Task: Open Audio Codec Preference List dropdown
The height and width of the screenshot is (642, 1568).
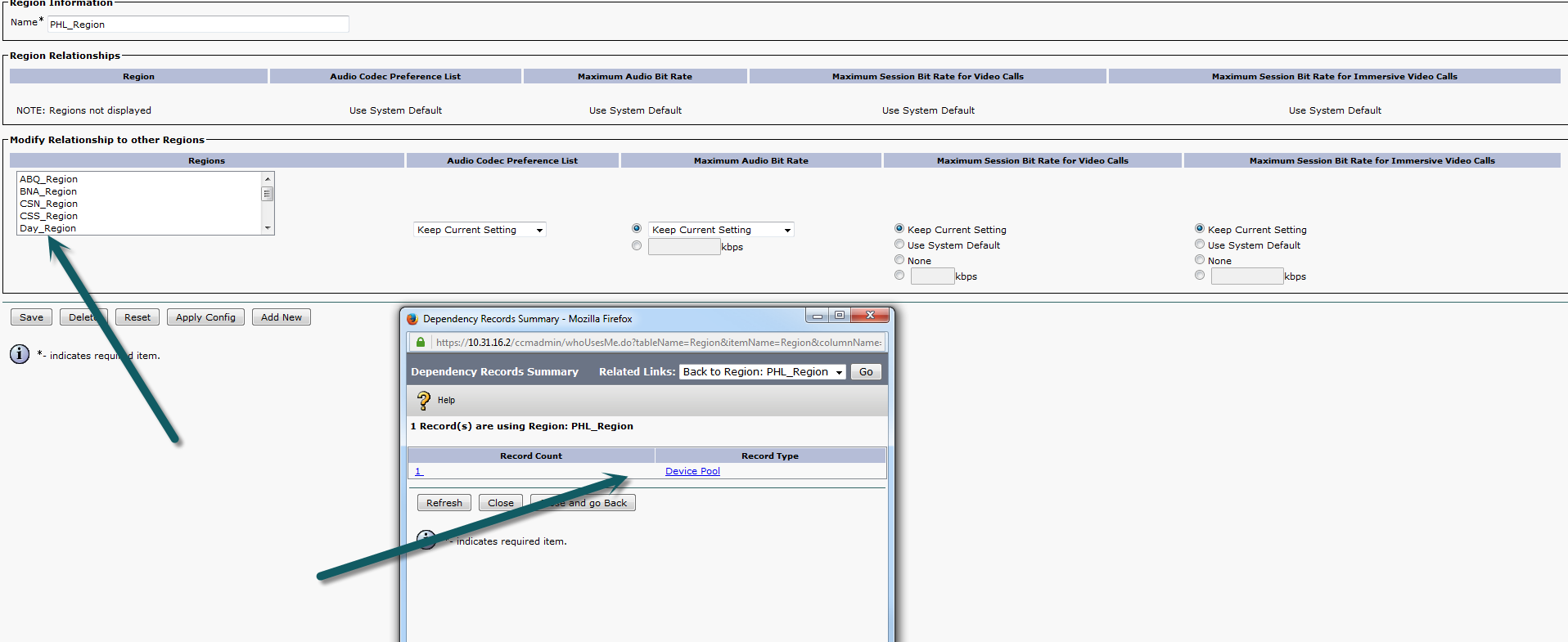Action: click(480, 230)
